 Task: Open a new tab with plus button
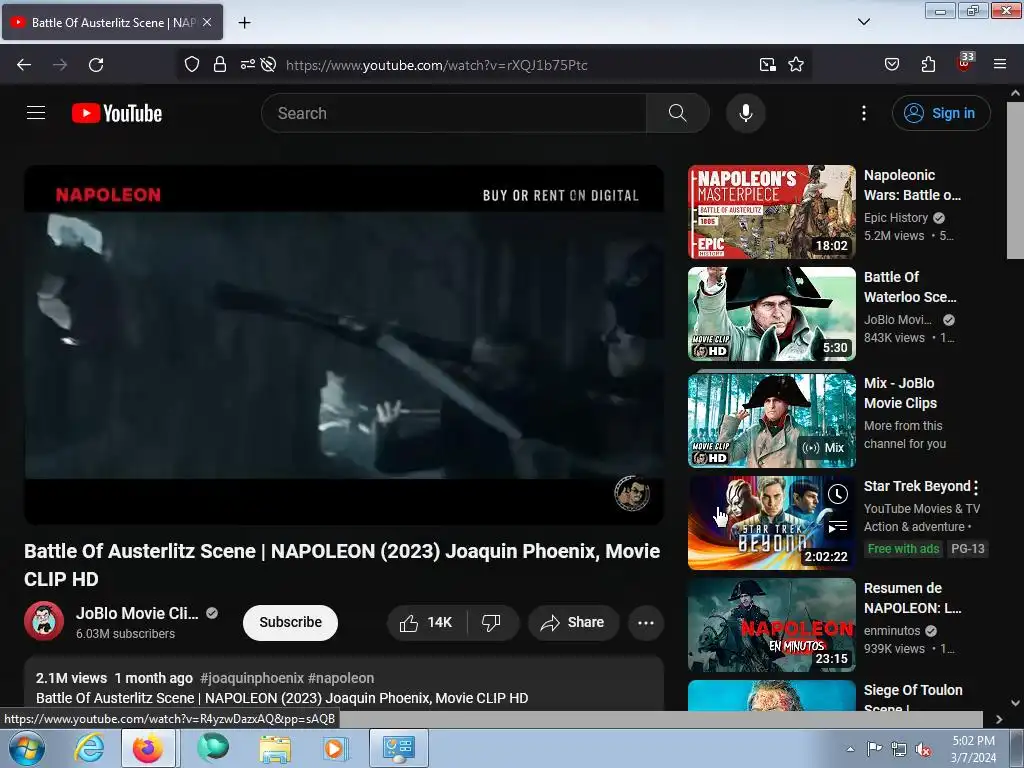(x=244, y=23)
